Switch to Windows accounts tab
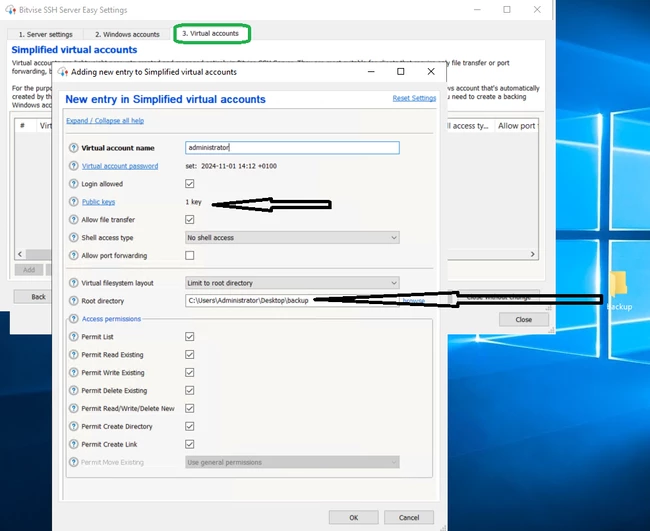The height and width of the screenshot is (531, 650). 127,34
